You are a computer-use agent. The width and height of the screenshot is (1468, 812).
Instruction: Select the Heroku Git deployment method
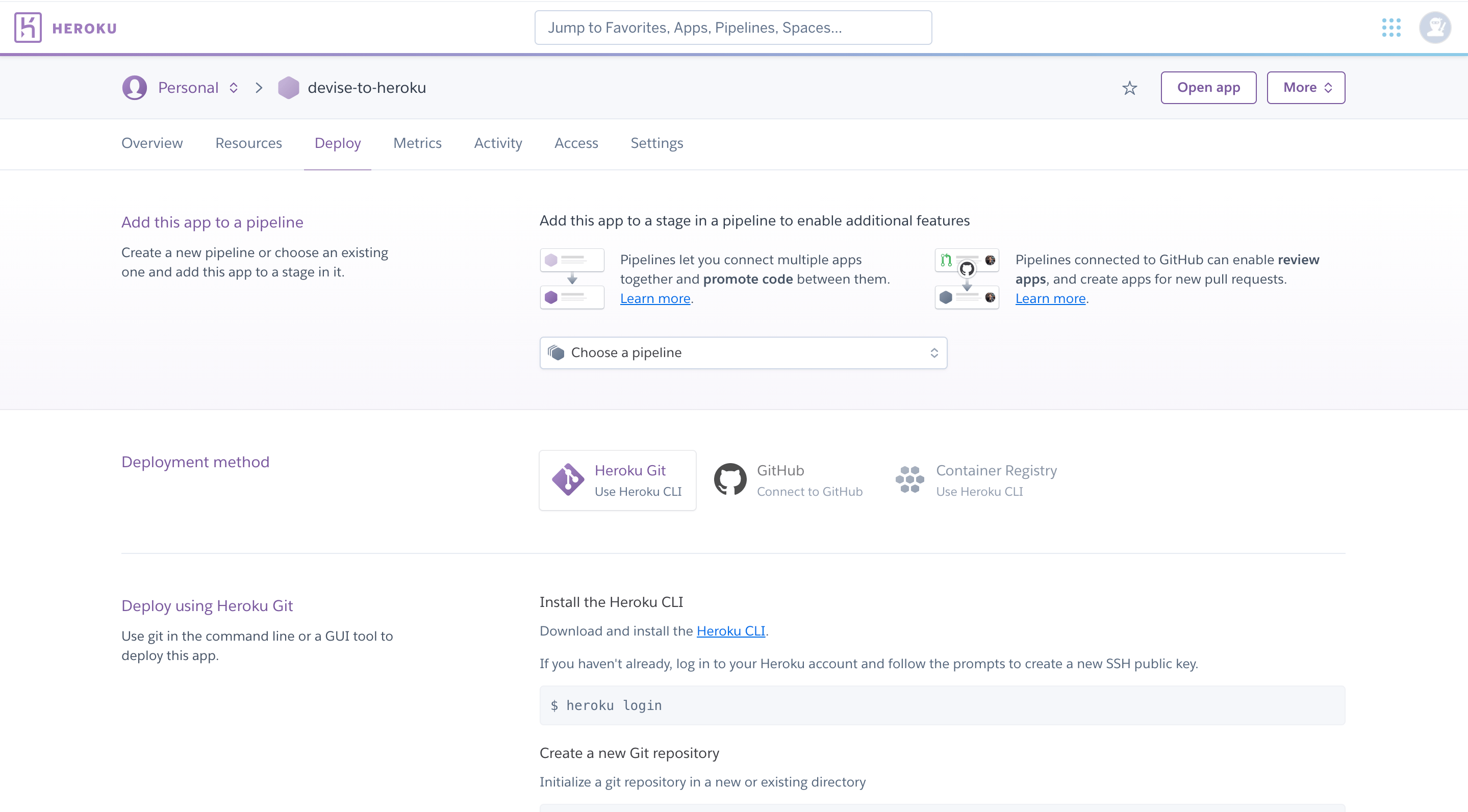(618, 480)
